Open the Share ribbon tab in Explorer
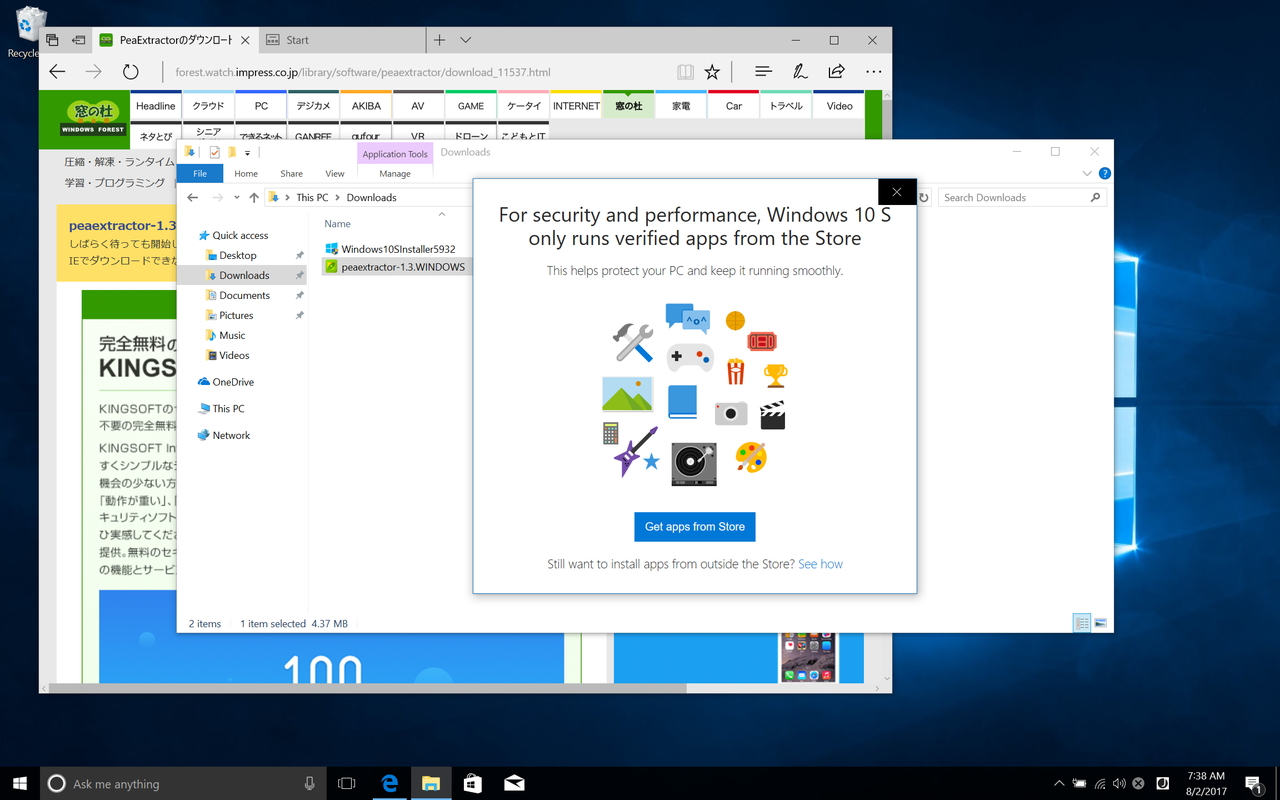This screenshot has width=1280, height=800. [291, 173]
